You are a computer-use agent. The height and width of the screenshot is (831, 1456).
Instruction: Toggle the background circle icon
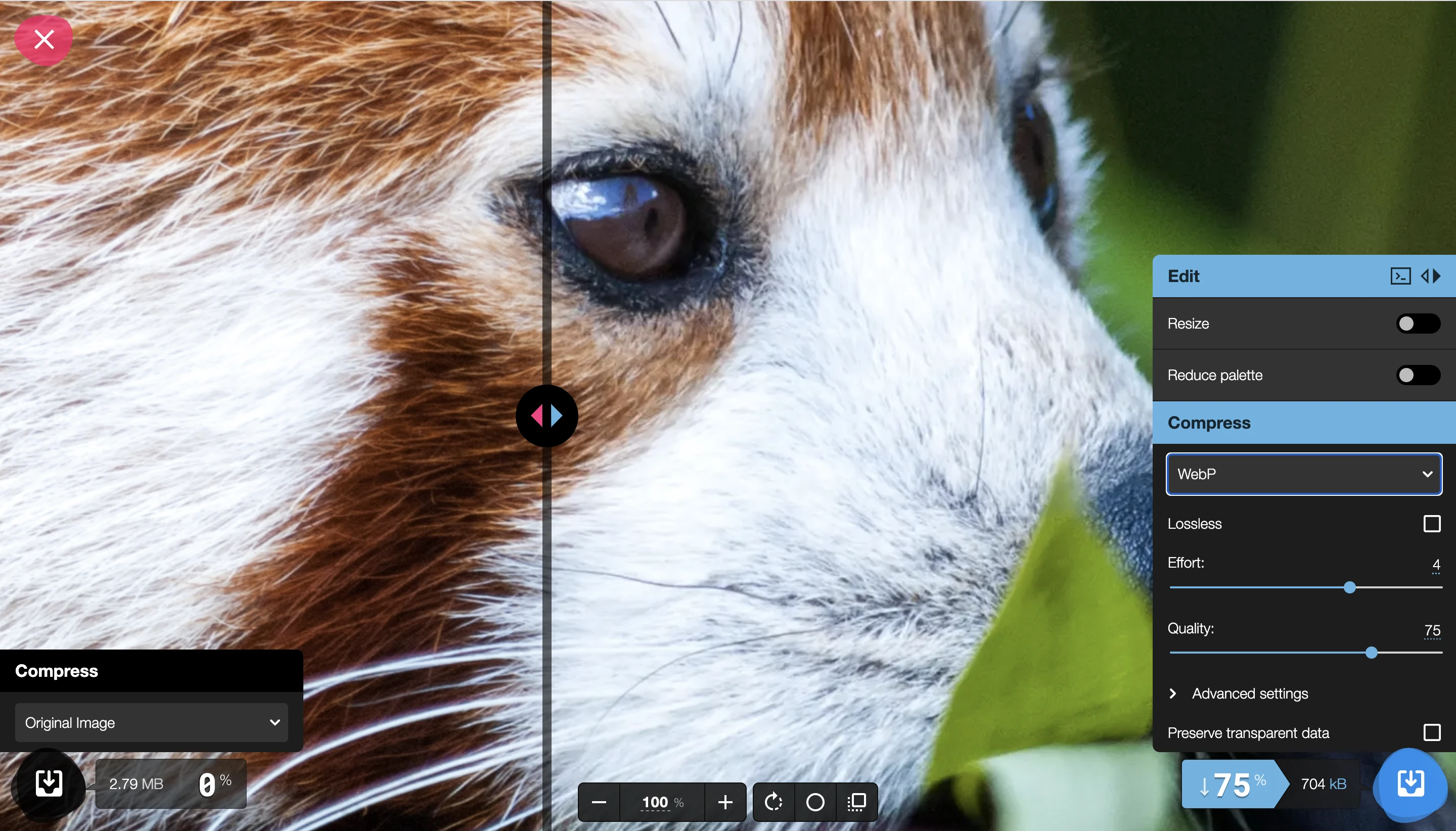coord(815,802)
